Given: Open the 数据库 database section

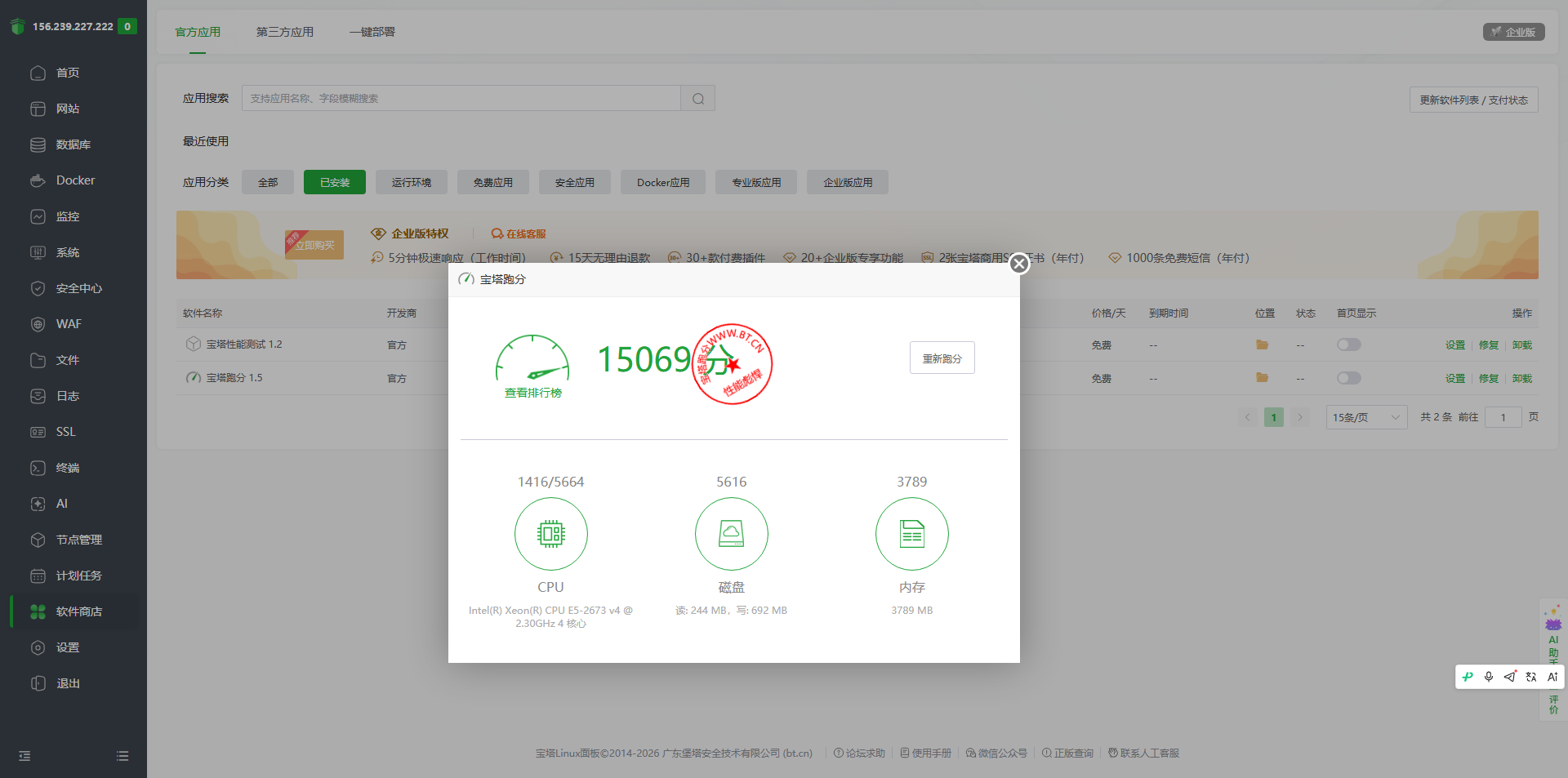Looking at the screenshot, I should [73, 144].
